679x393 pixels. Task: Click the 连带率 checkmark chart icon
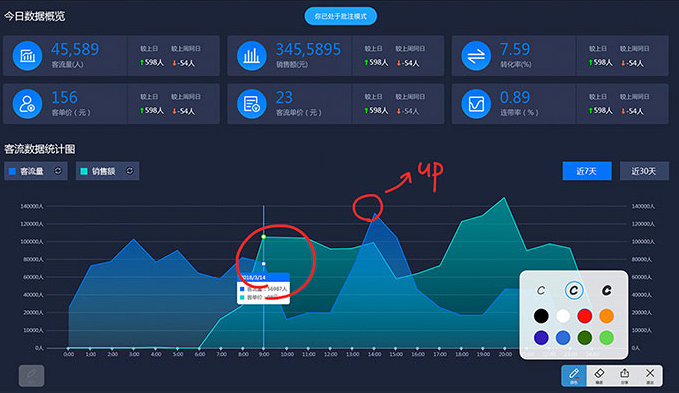coord(476,103)
